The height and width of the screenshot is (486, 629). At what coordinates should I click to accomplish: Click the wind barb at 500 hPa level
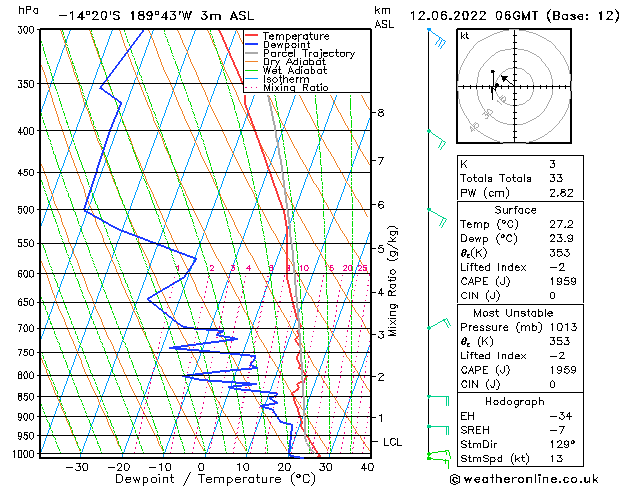pyautogui.click(x=437, y=218)
